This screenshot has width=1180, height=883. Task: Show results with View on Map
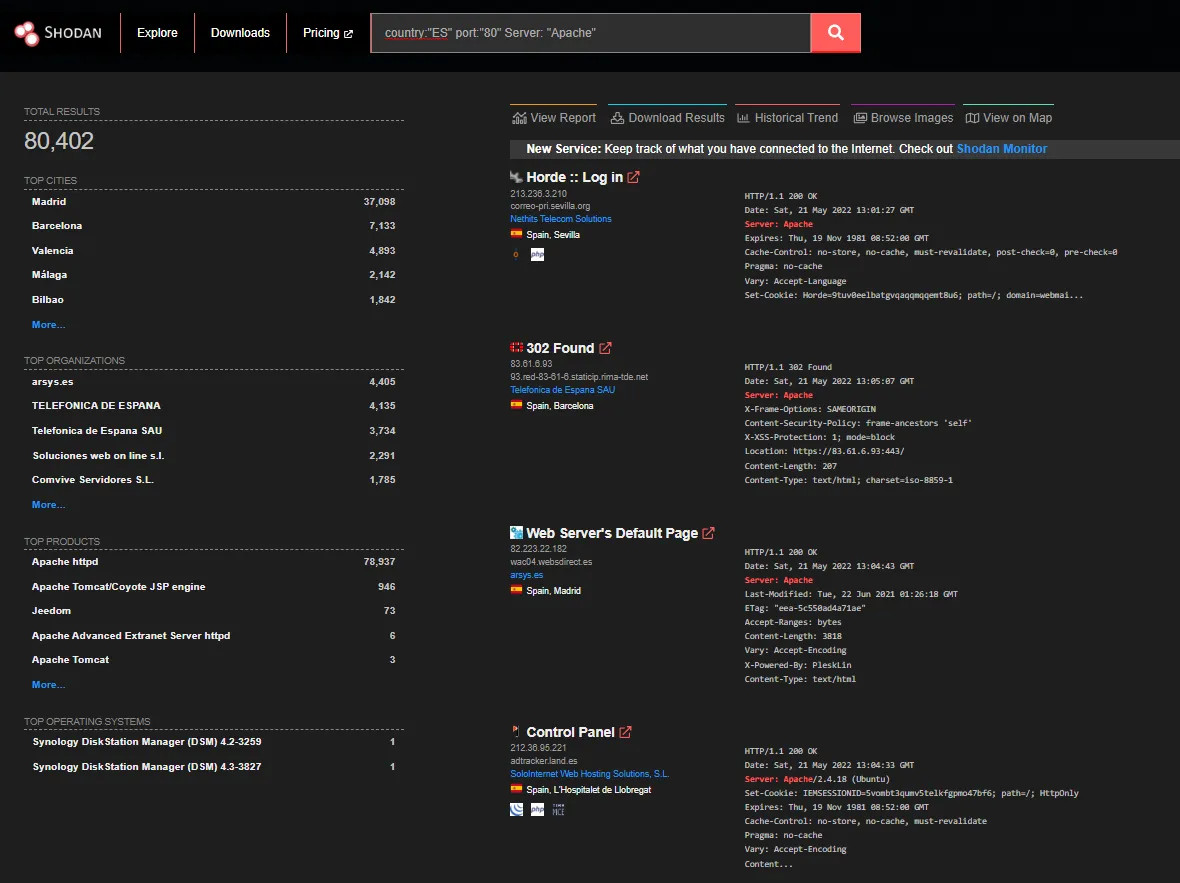(1008, 117)
